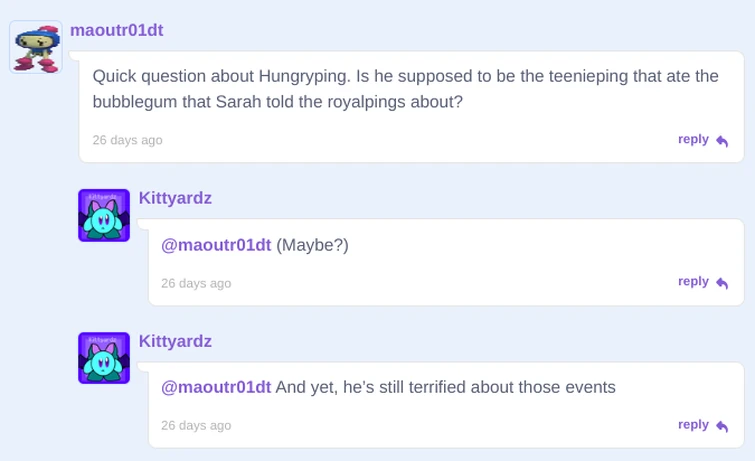Click the "reply" text on the Hungryping question
Viewport: 755px width, 461px height.
pyautogui.click(x=693, y=140)
